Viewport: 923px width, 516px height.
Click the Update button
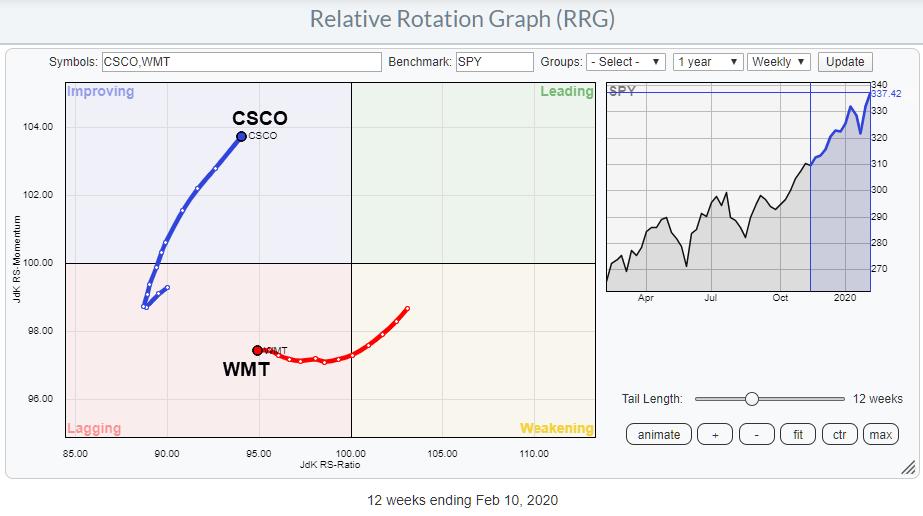coord(845,62)
